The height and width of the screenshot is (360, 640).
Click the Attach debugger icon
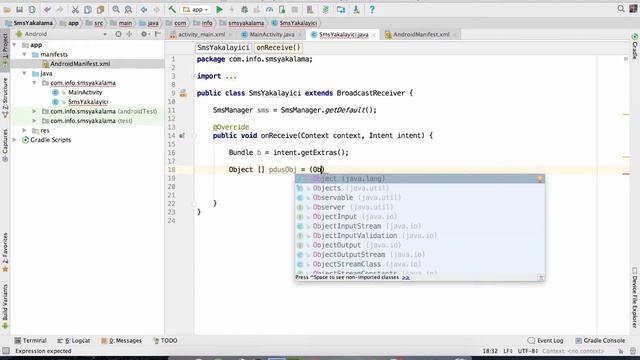[x=282, y=9]
